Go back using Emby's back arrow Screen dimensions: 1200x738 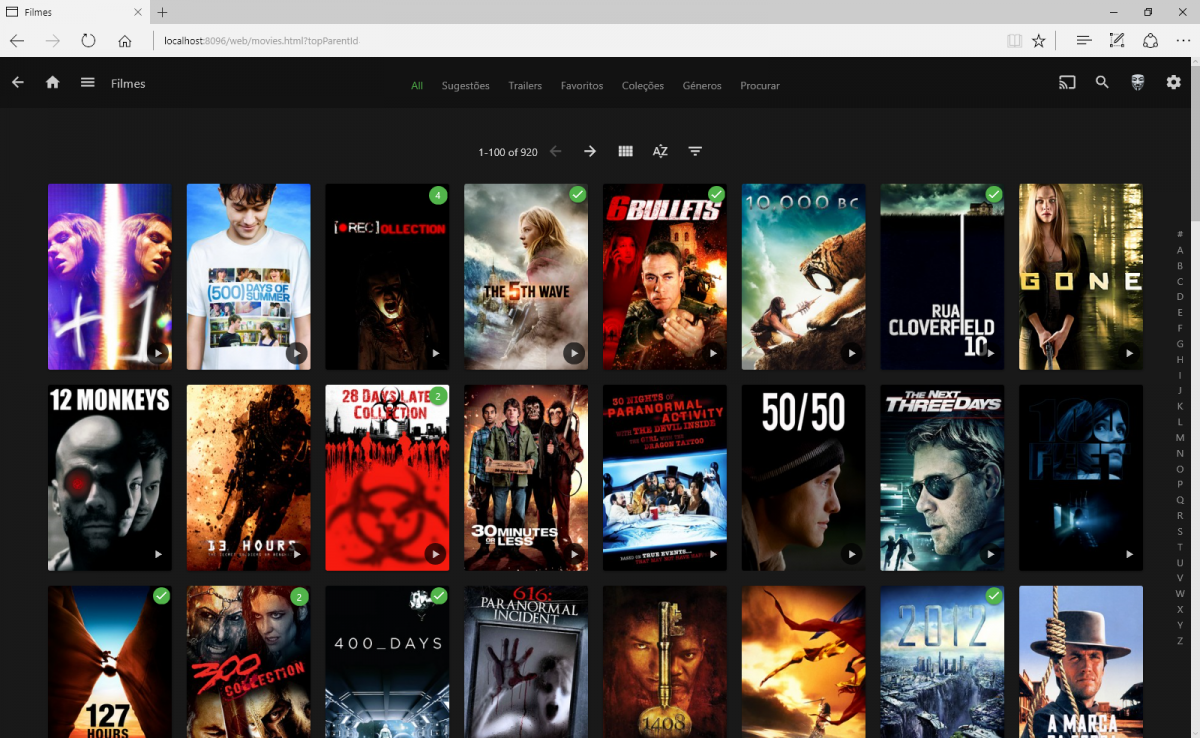click(18, 83)
